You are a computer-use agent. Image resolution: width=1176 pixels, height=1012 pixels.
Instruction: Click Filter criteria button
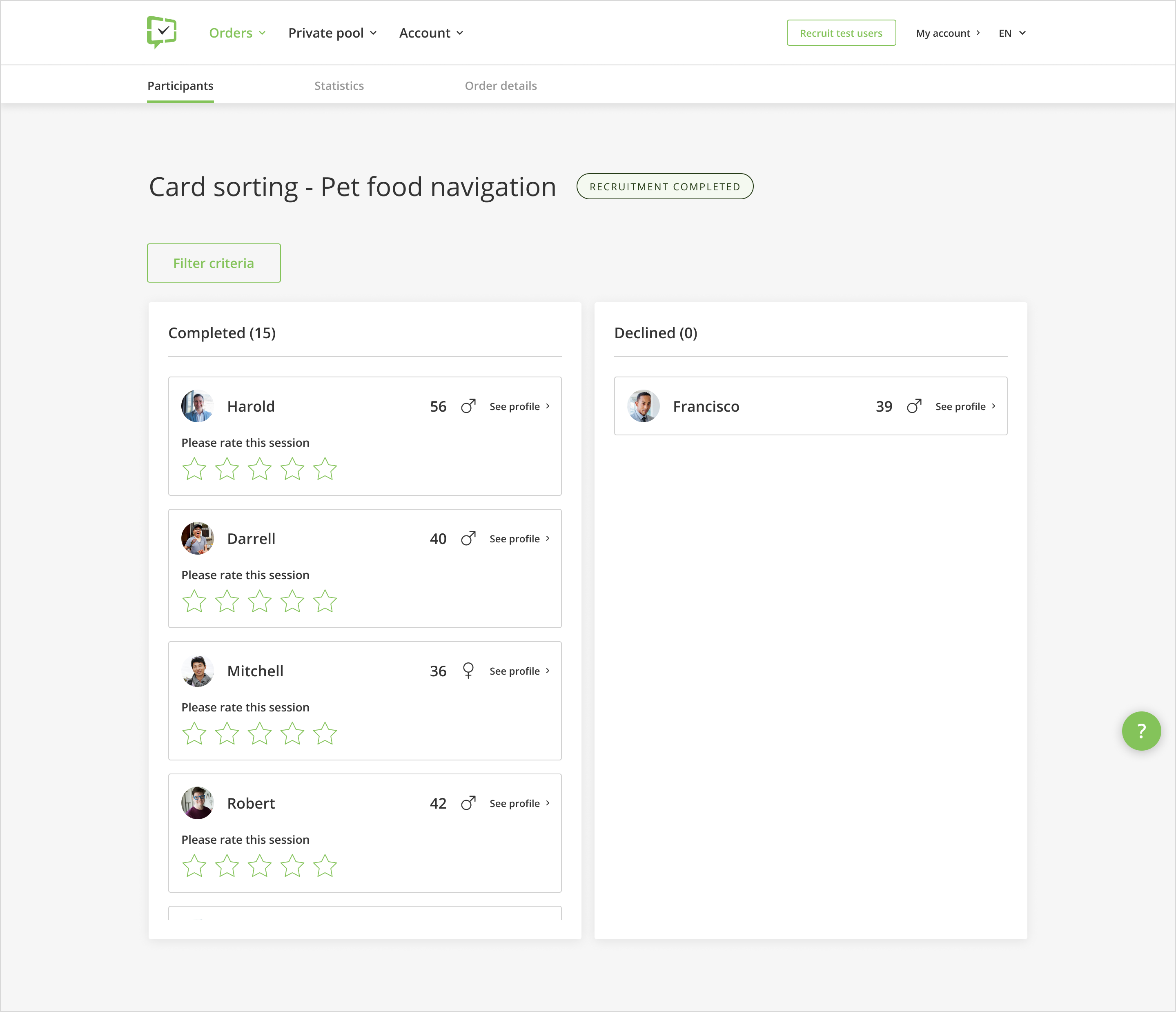point(214,263)
